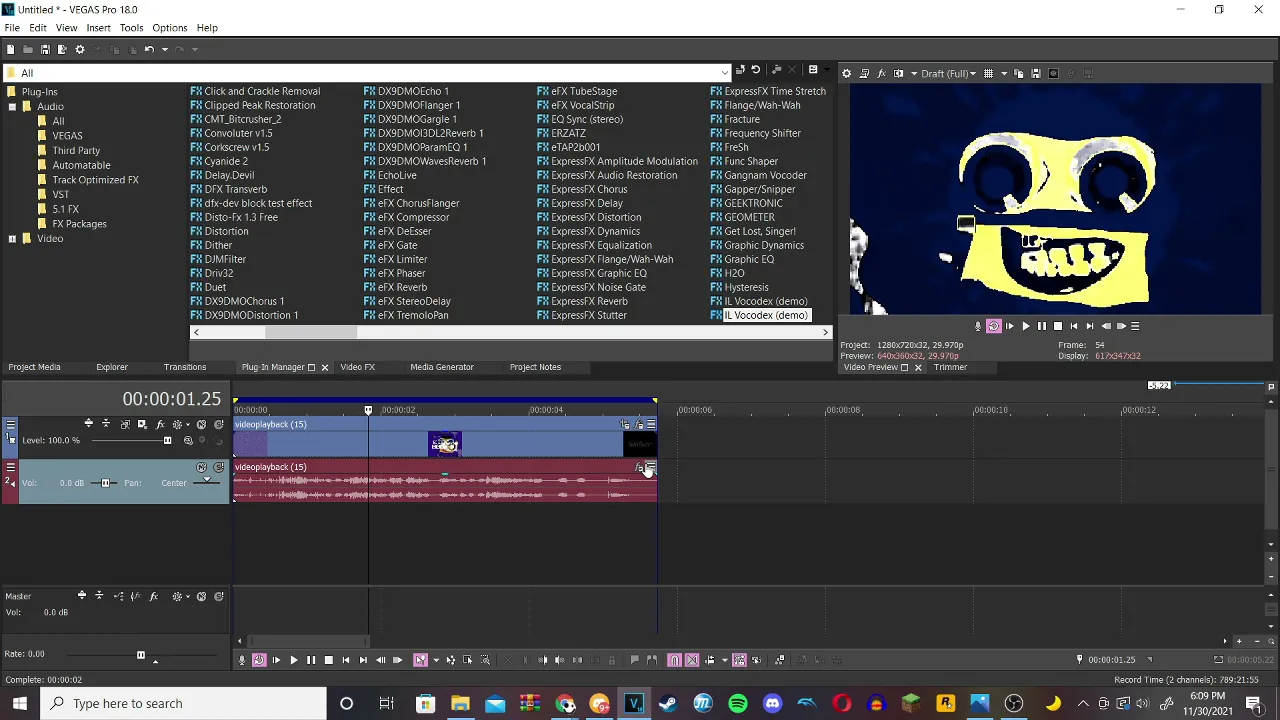Mute video track 1
The width and height of the screenshot is (1280, 720).
pyautogui.click(x=201, y=424)
